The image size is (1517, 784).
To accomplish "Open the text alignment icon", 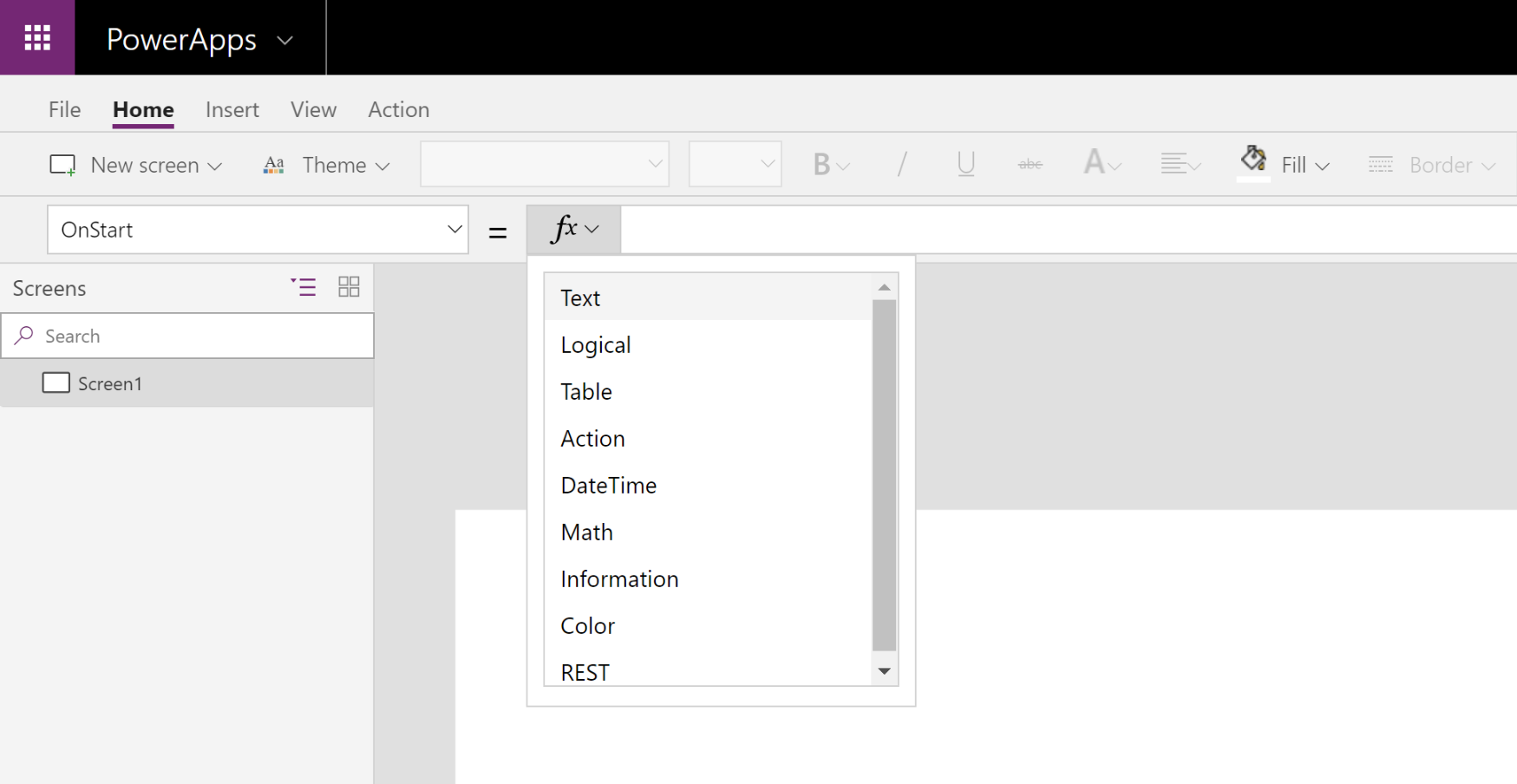I will click(1174, 164).
